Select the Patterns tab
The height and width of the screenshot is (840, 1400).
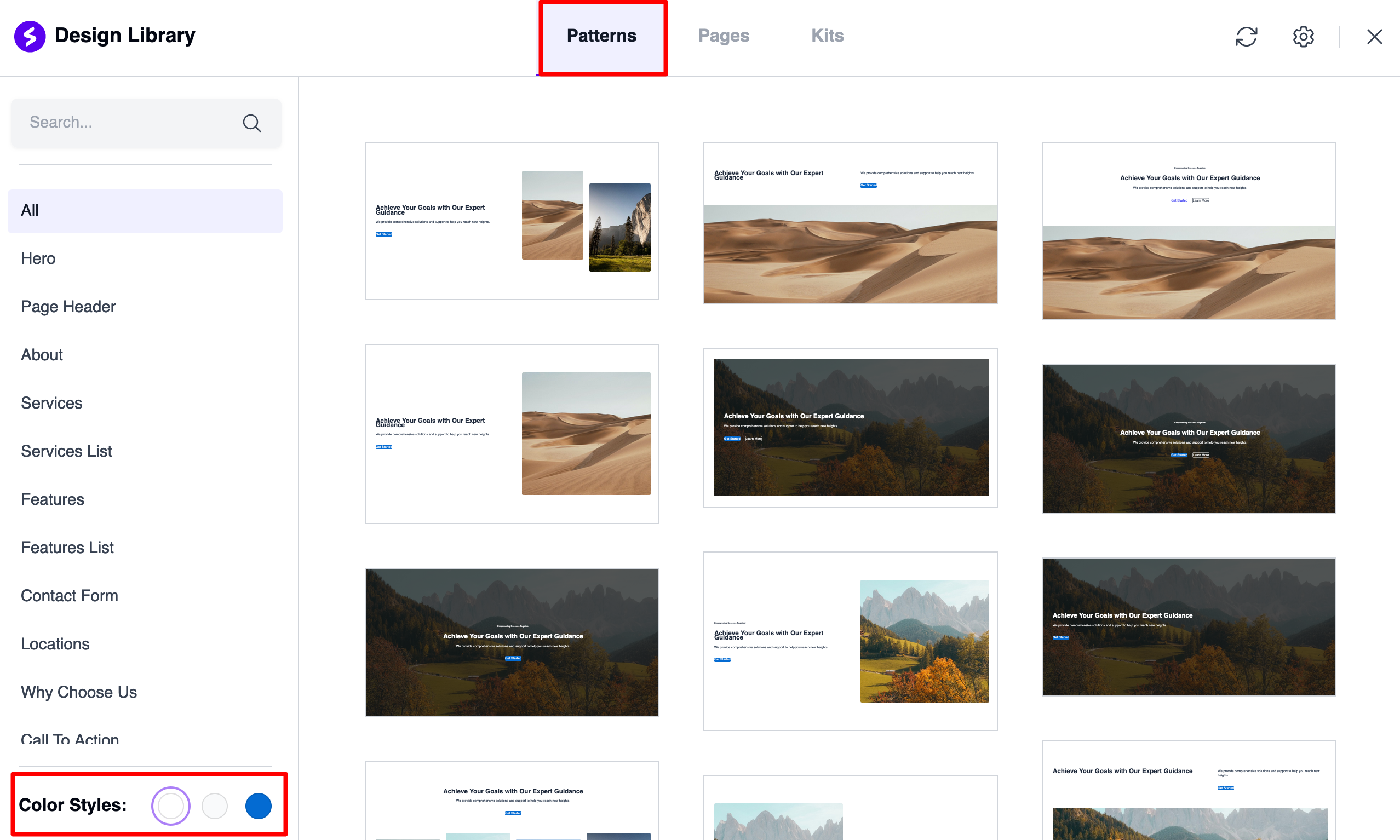coord(601,36)
